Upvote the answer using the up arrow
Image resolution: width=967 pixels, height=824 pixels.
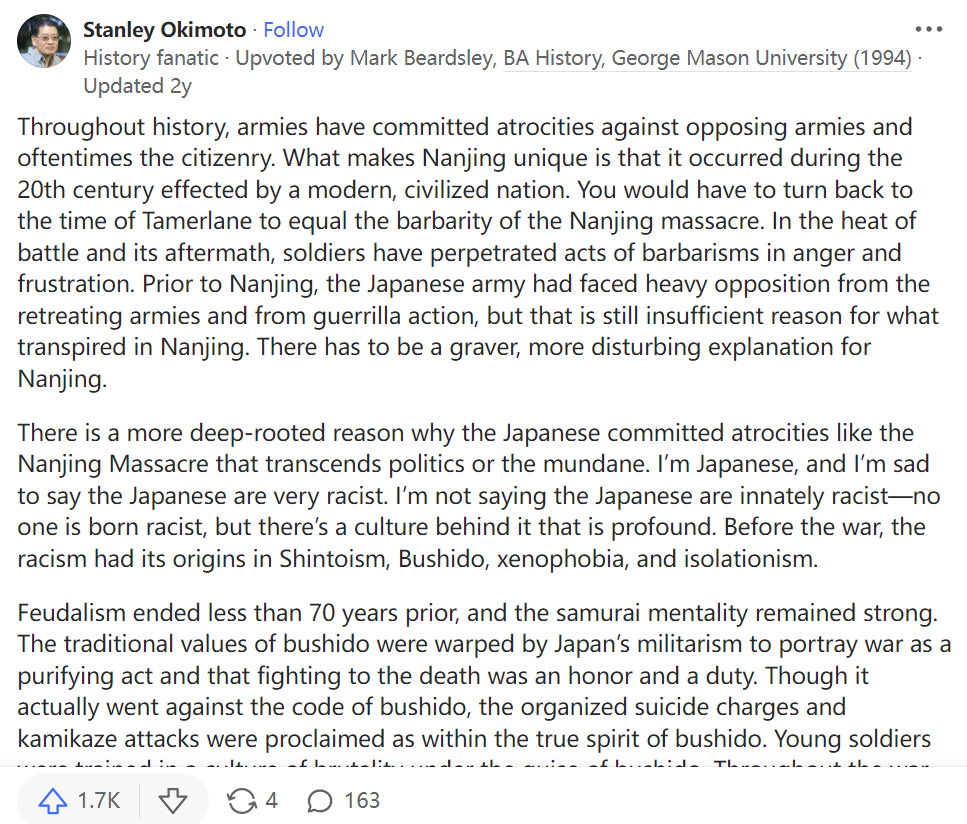click(53, 800)
